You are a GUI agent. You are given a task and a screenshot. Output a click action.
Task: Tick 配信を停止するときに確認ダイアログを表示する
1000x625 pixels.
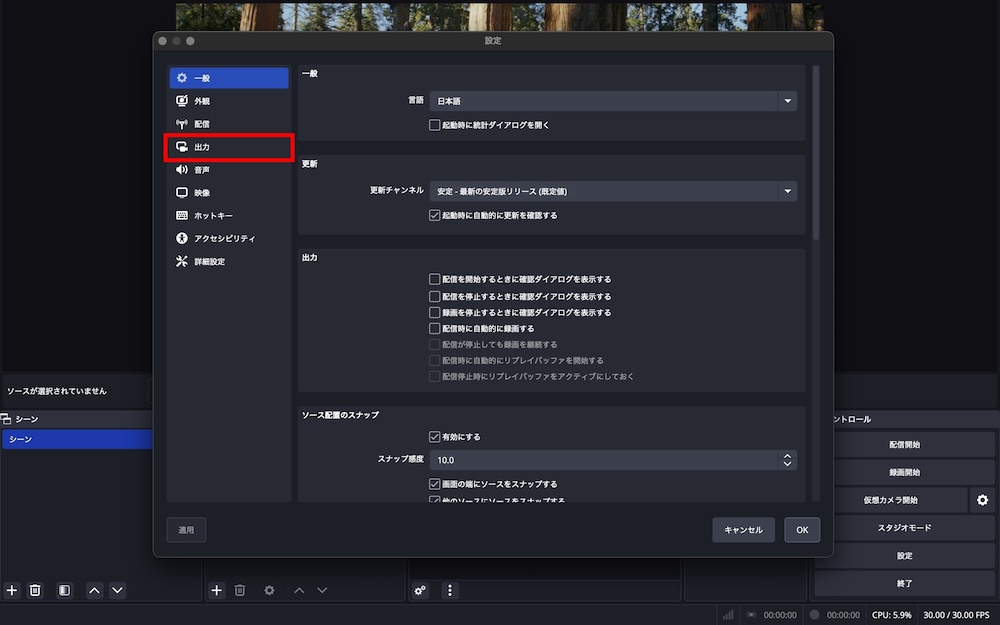[434, 297]
